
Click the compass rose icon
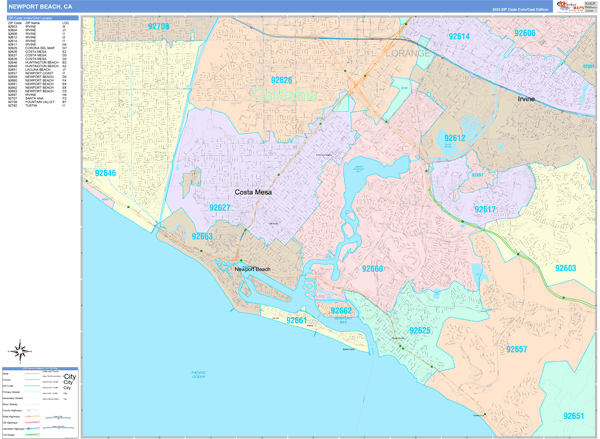20,351
